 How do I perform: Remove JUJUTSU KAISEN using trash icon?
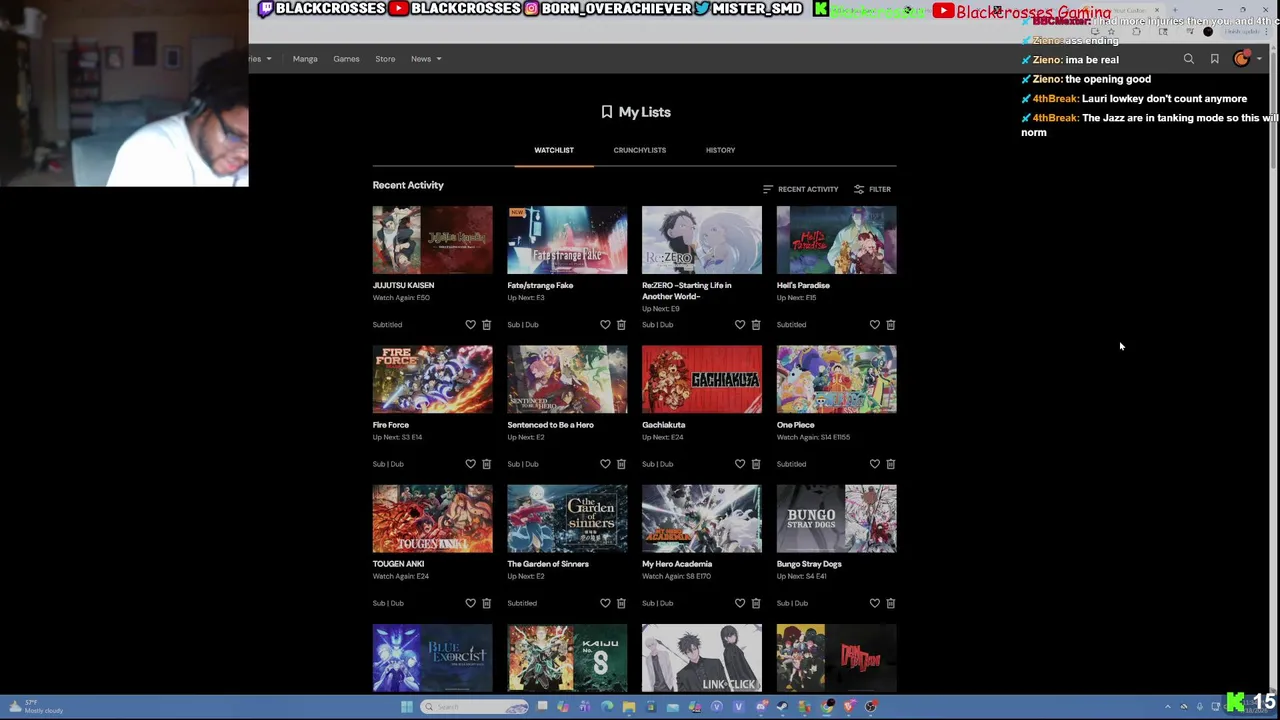pos(486,325)
